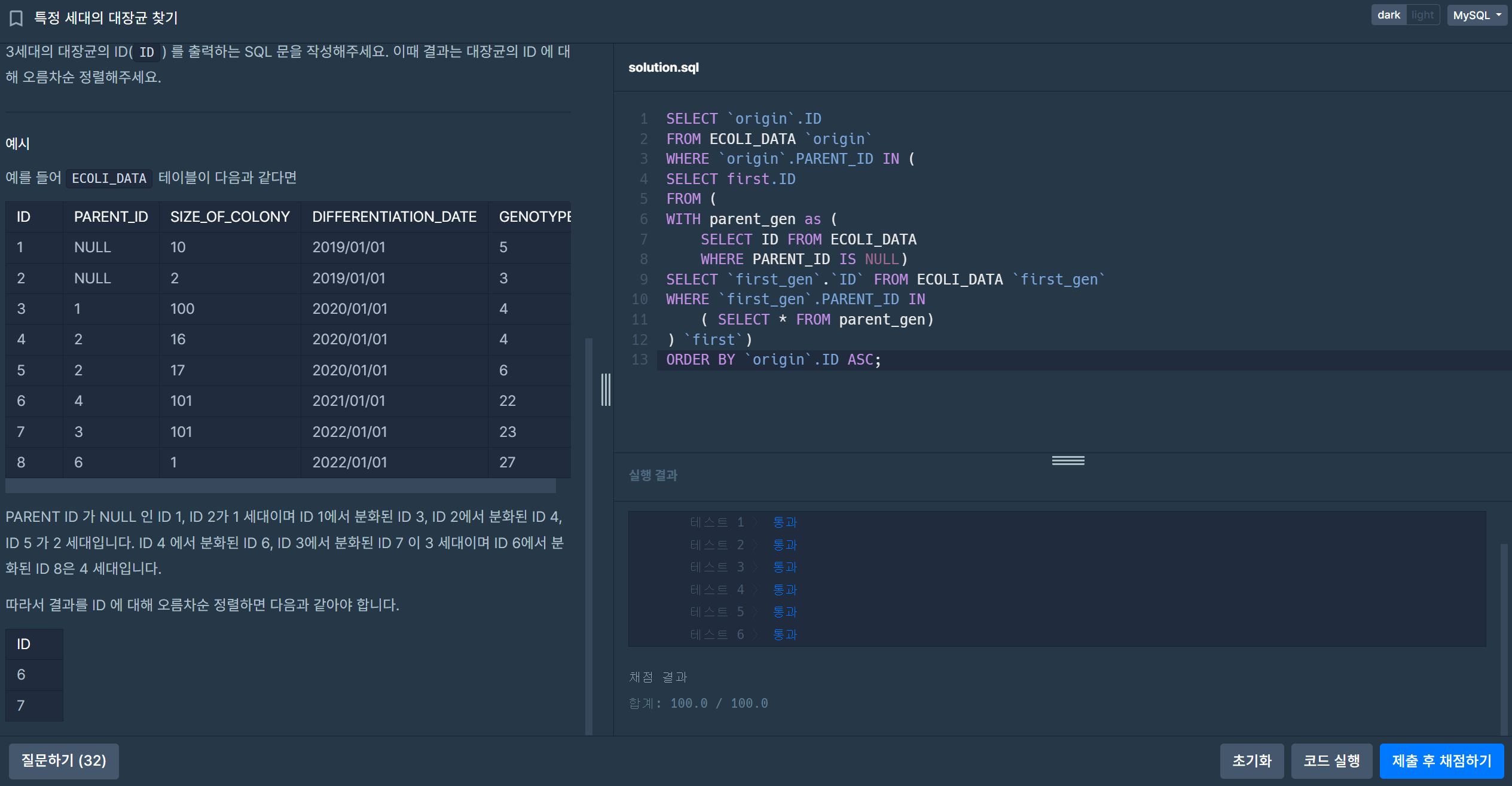The height and width of the screenshot is (786, 1512).
Task: Submit with 제출 후 채점하기 button
Action: [x=1441, y=760]
